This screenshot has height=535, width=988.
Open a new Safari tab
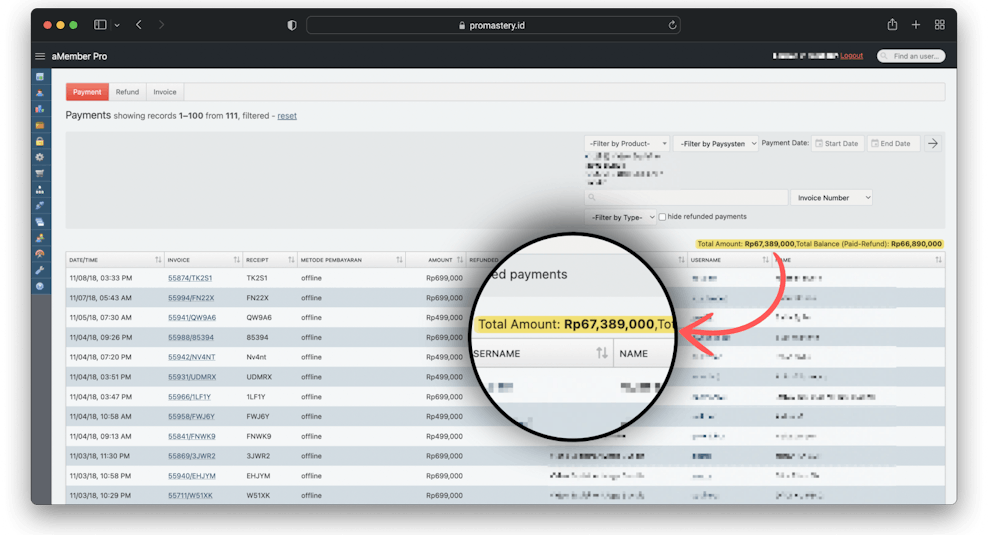(916, 25)
